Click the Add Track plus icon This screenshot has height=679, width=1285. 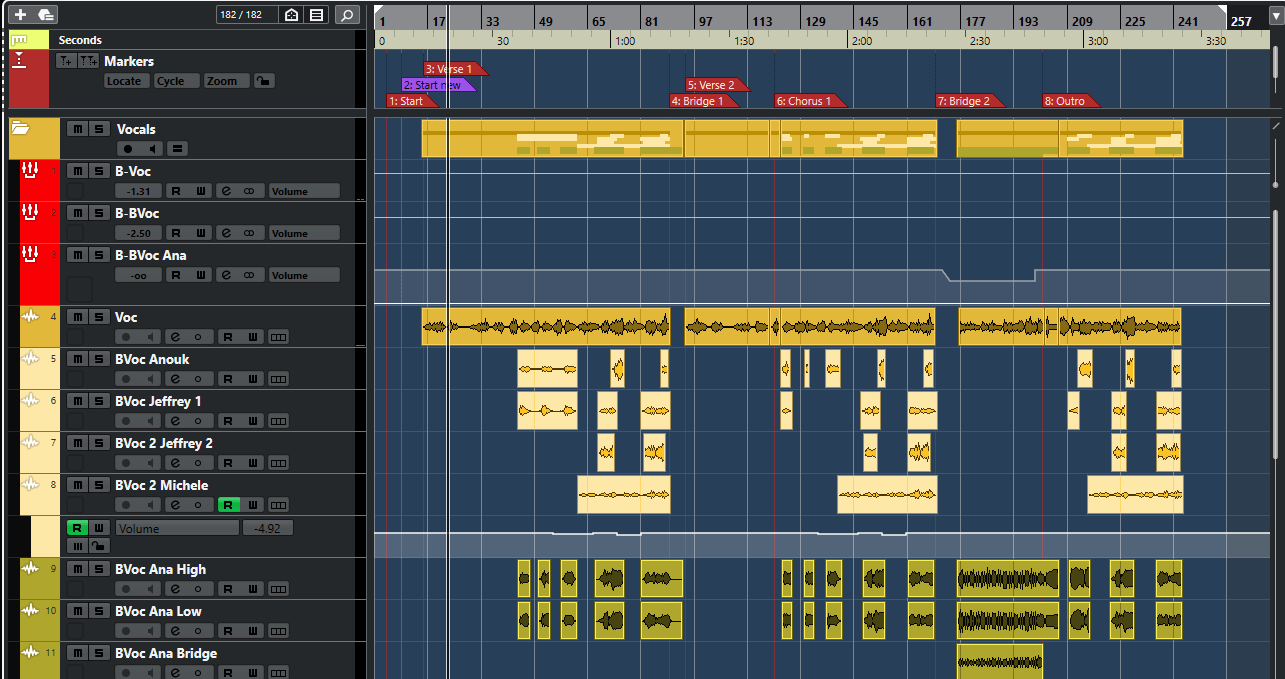click(x=20, y=15)
